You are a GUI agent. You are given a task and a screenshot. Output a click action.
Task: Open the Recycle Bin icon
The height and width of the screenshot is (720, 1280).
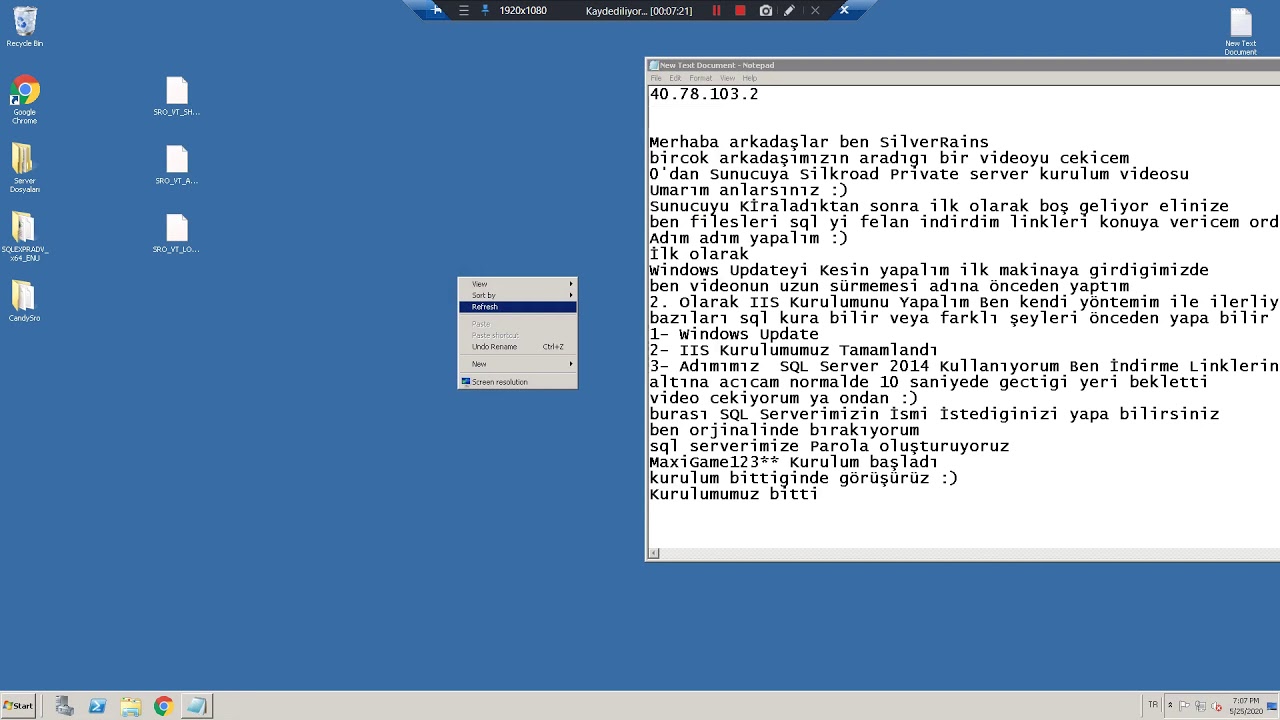click(x=25, y=27)
